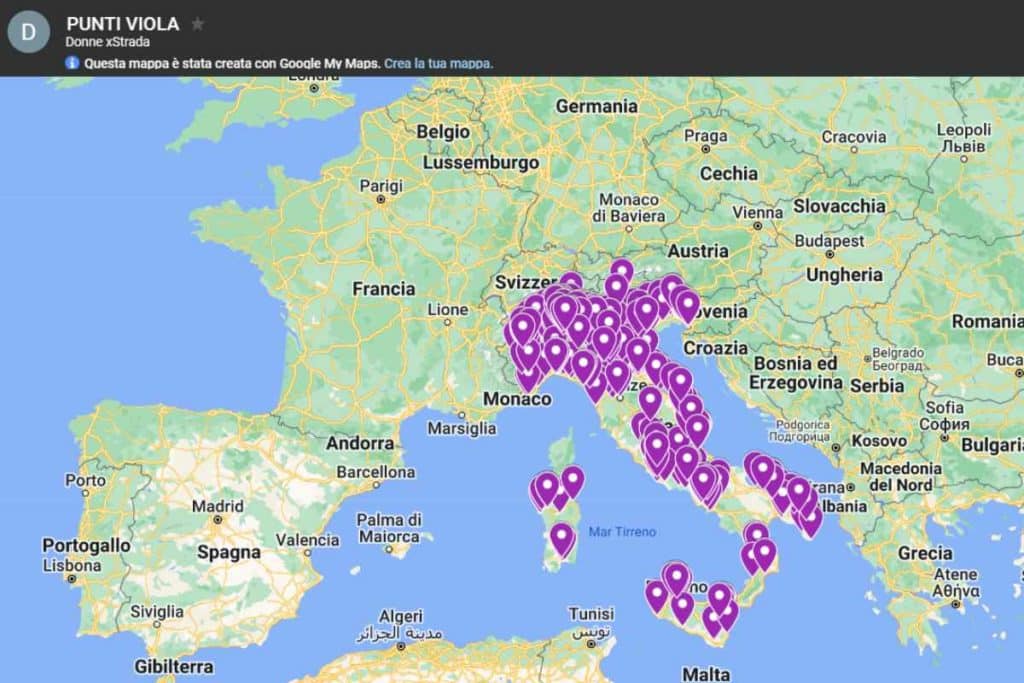This screenshot has width=1024, height=683.
Task: Click the 'Macedonia del Nord' label
Action: point(901,477)
